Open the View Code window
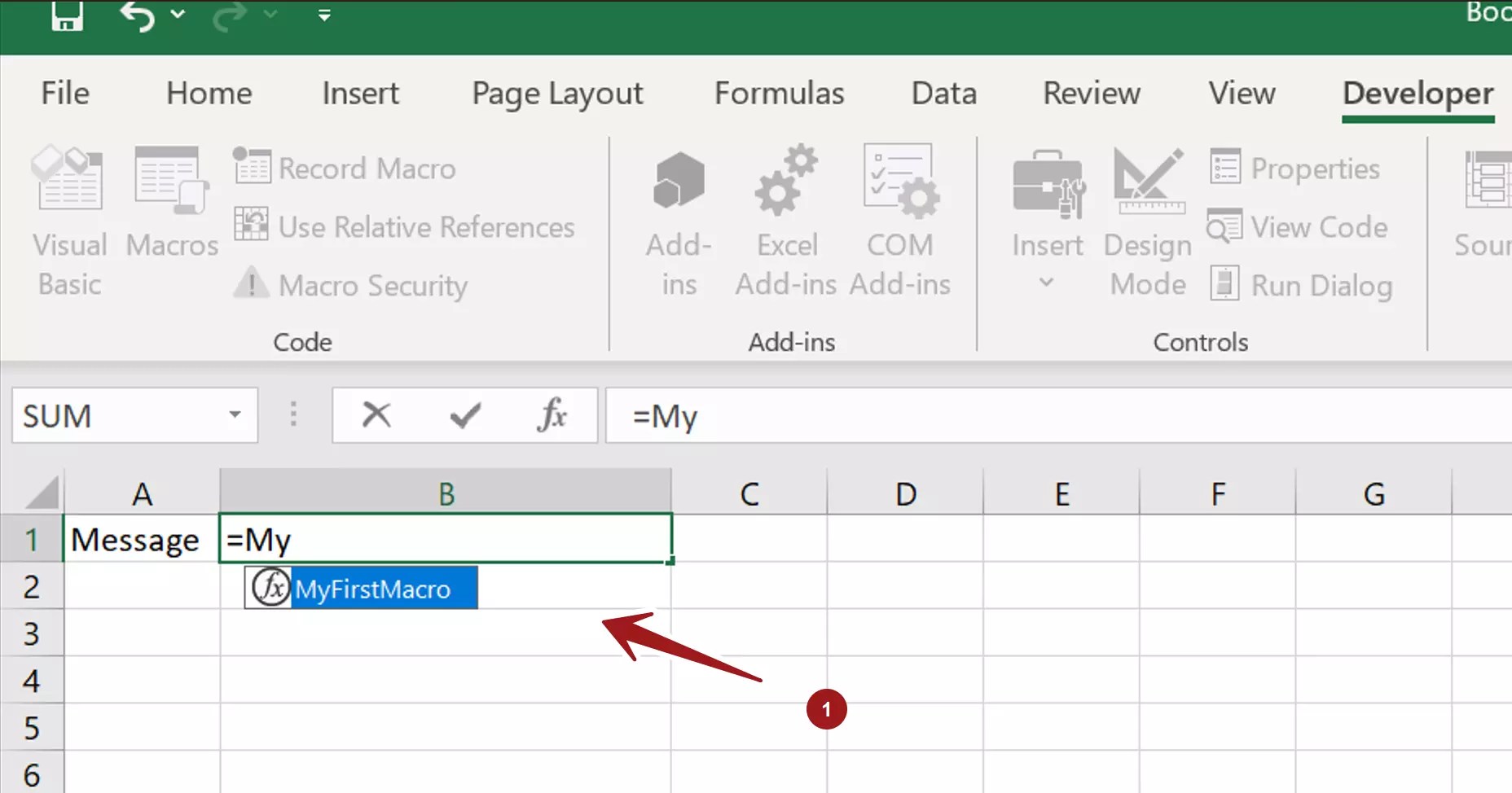The width and height of the screenshot is (1512, 793). pyautogui.click(x=1299, y=228)
